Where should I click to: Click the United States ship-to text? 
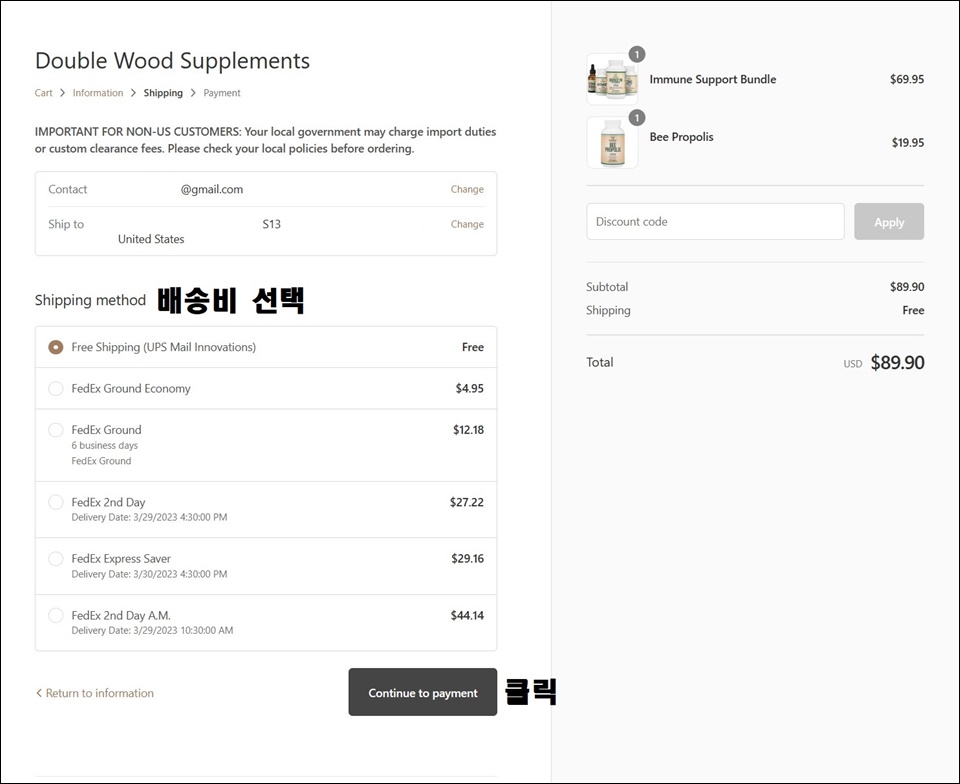(151, 239)
